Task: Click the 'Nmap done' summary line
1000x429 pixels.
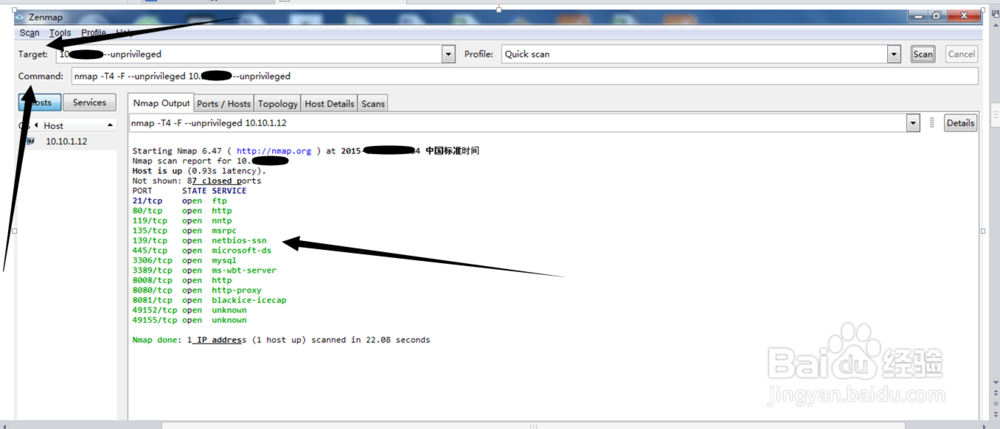Action: click(x=281, y=340)
